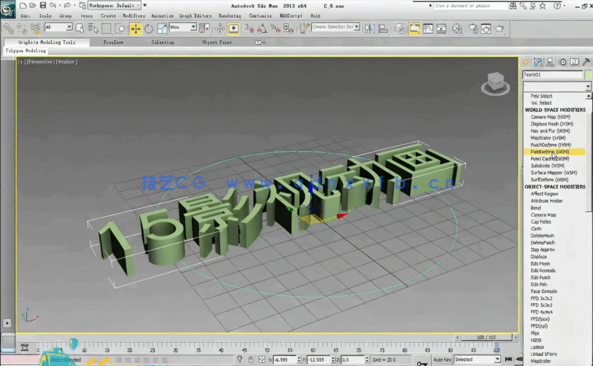Open the Create Selection Set dropdown

point(335,27)
